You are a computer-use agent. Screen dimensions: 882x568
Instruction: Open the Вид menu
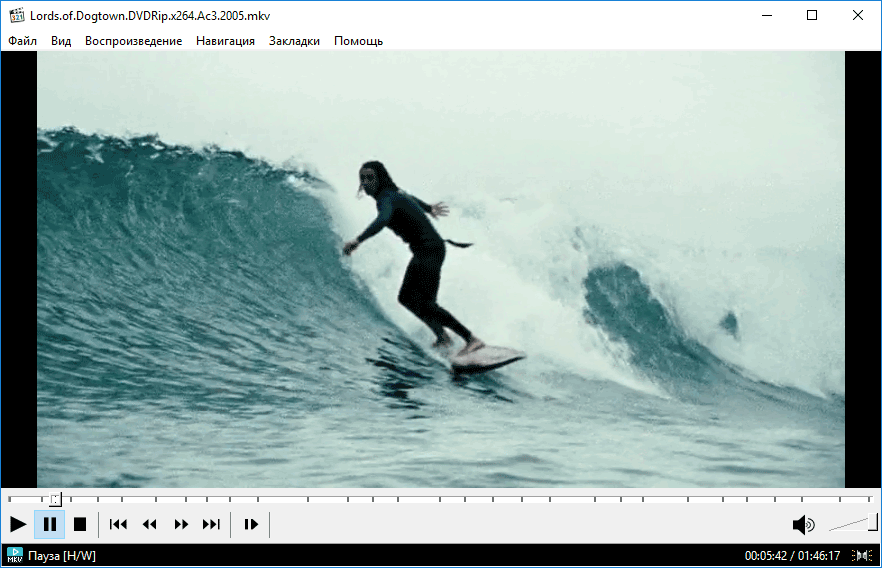coord(61,41)
